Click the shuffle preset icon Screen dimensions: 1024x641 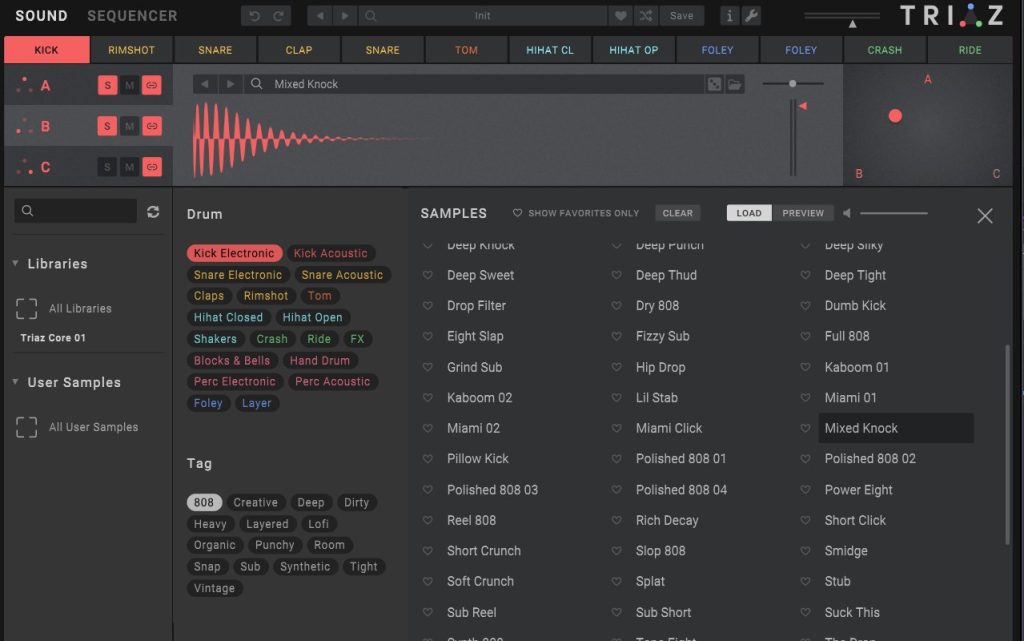pos(646,16)
